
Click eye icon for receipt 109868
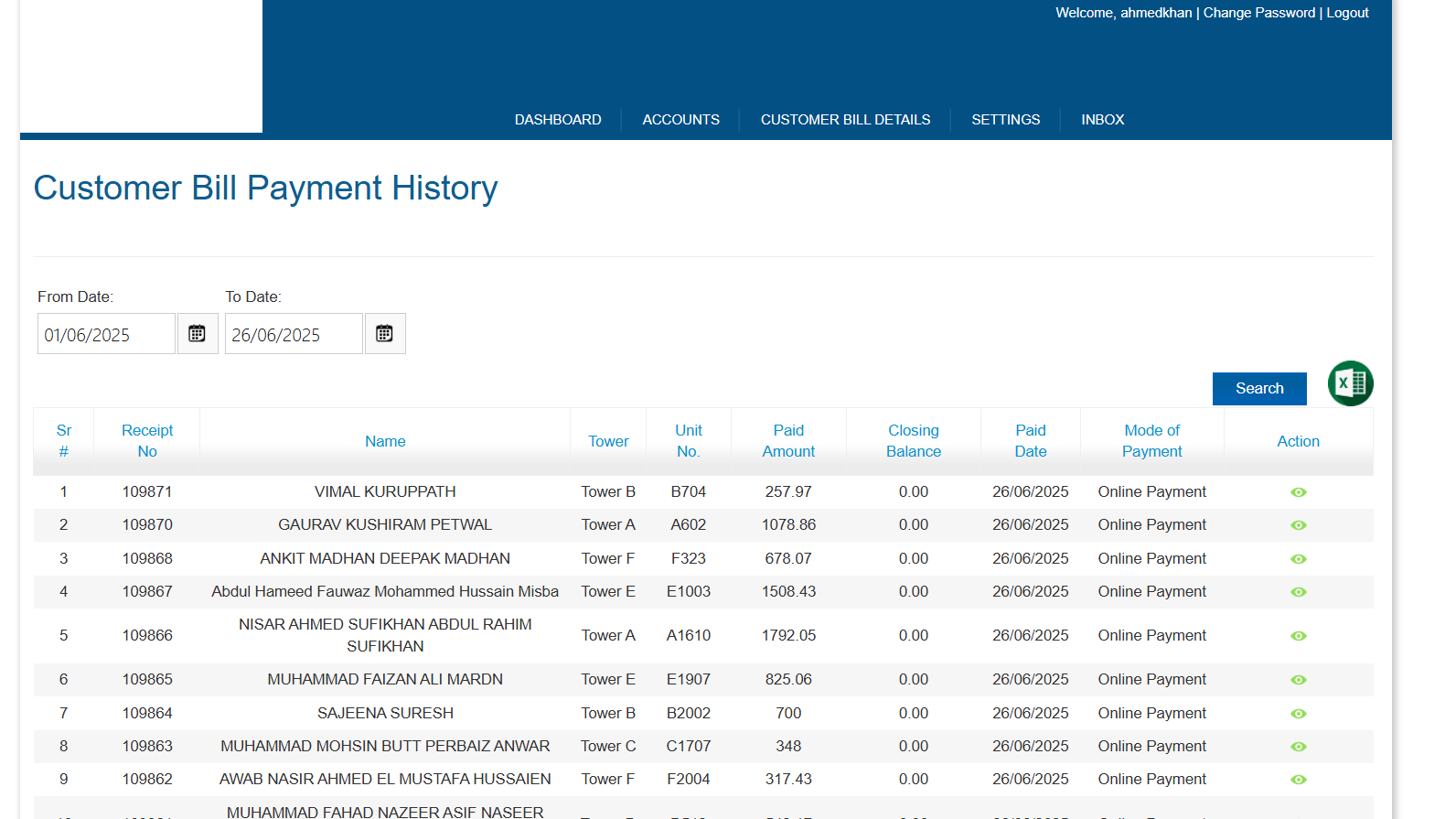click(1298, 559)
